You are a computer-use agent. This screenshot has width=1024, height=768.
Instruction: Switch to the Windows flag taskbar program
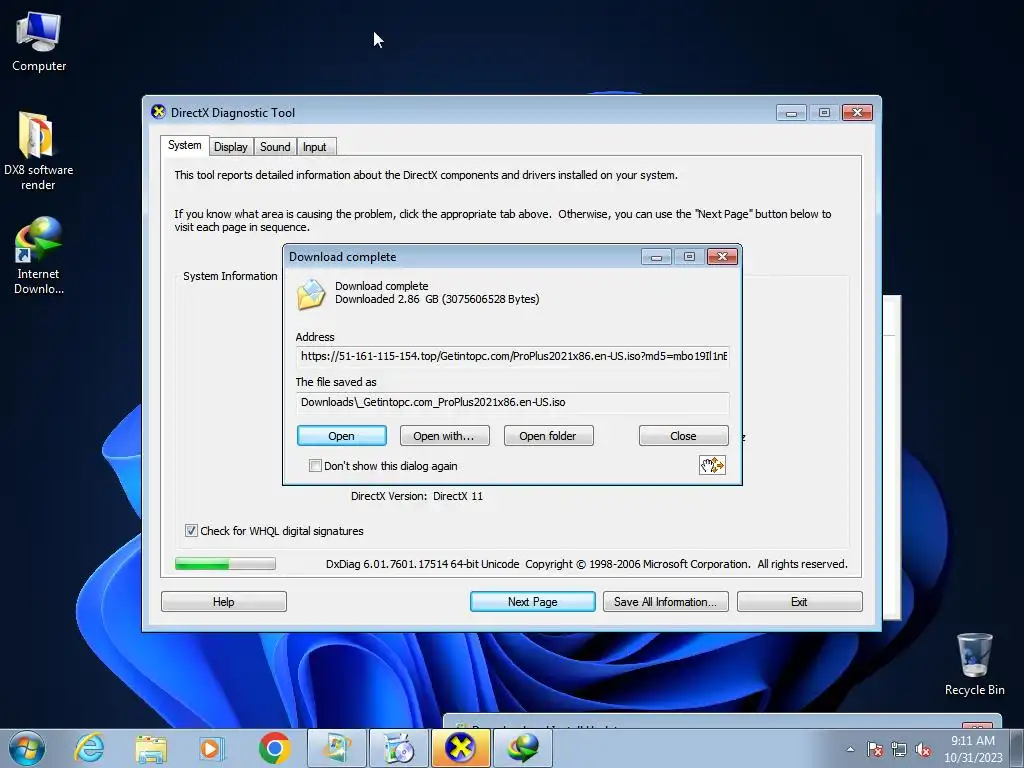pos(336,748)
